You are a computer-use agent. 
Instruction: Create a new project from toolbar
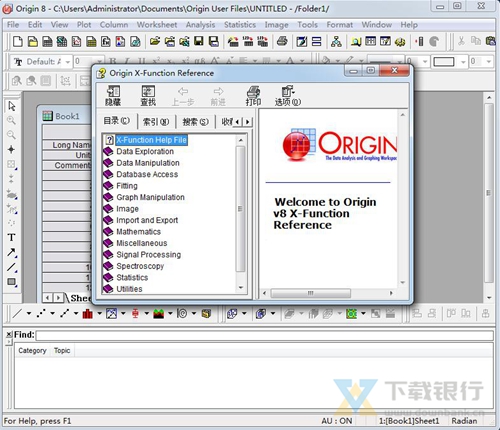[18, 42]
